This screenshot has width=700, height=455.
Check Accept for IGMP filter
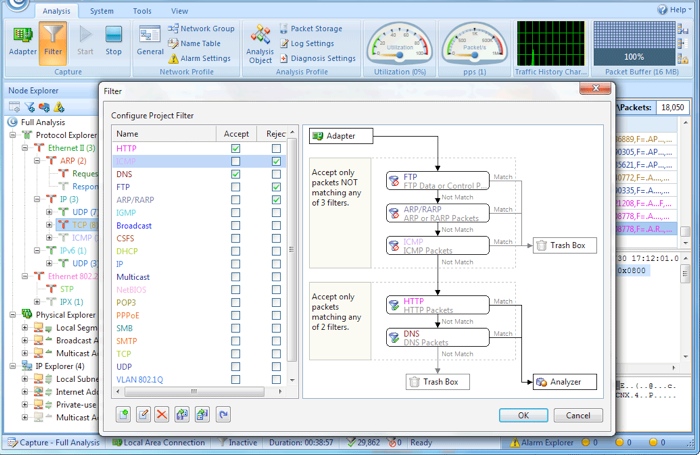pyautogui.click(x=235, y=213)
